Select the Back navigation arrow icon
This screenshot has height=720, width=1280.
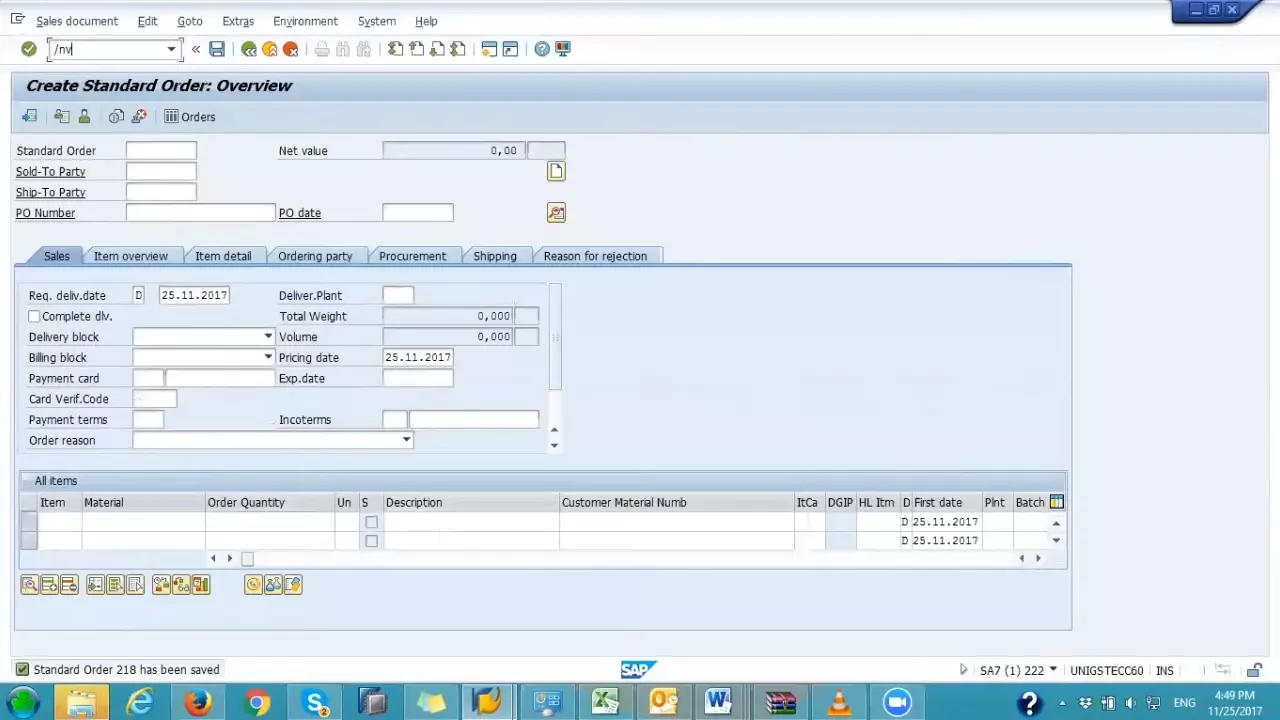[x=249, y=49]
